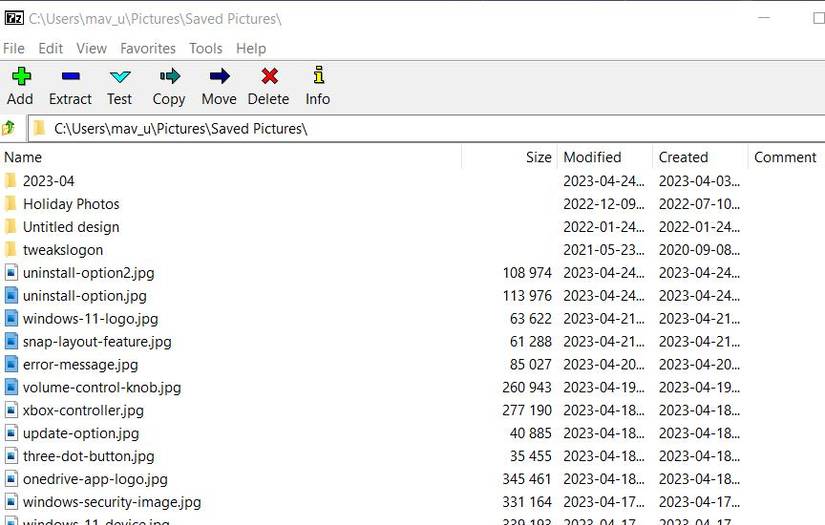Click the size value 345 461

(x=527, y=479)
